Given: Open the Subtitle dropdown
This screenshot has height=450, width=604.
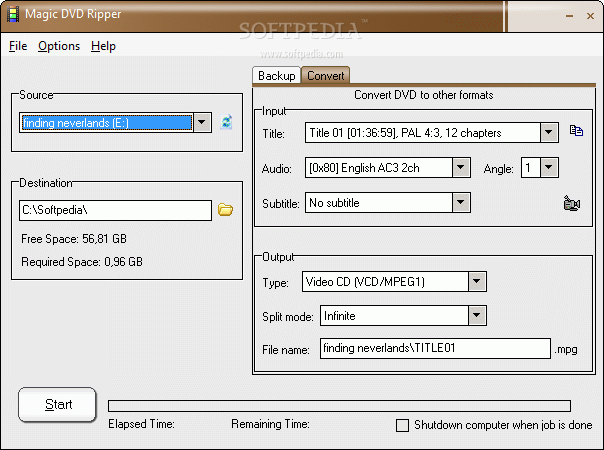Looking at the screenshot, I should pyautogui.click(x=461, y=203).
